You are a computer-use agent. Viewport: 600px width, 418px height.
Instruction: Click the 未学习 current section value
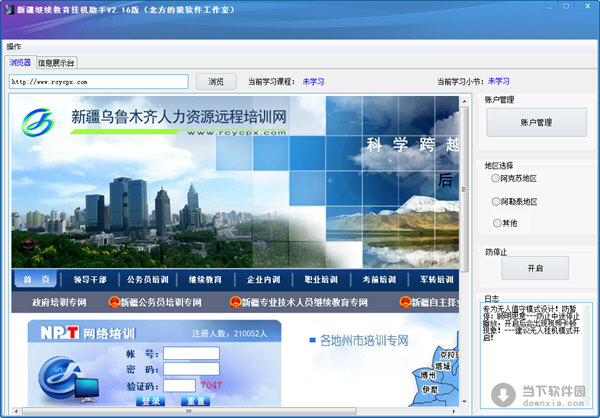point(498,81)
